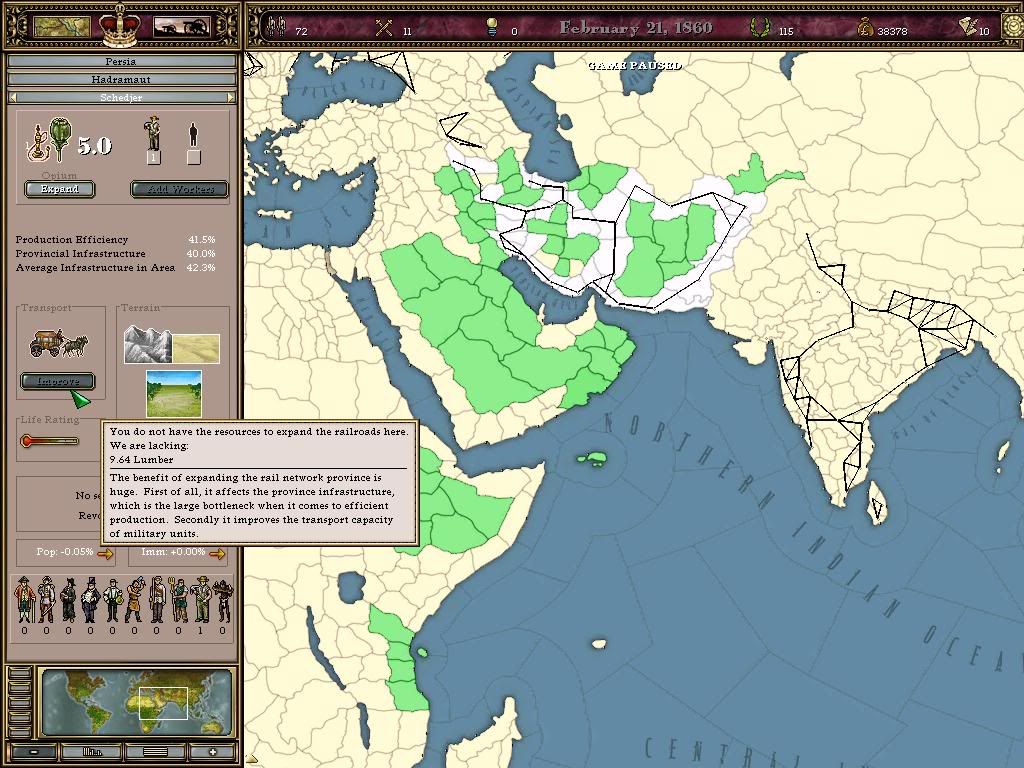Click the clock icon at top right

pyautogui.click(x=1012, y=27)
